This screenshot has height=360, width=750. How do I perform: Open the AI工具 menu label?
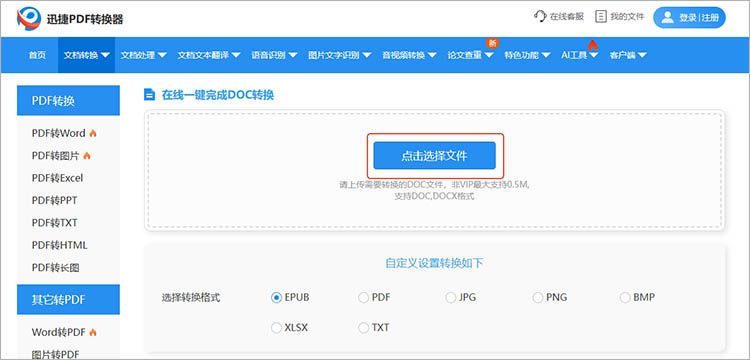click(574, 55)
